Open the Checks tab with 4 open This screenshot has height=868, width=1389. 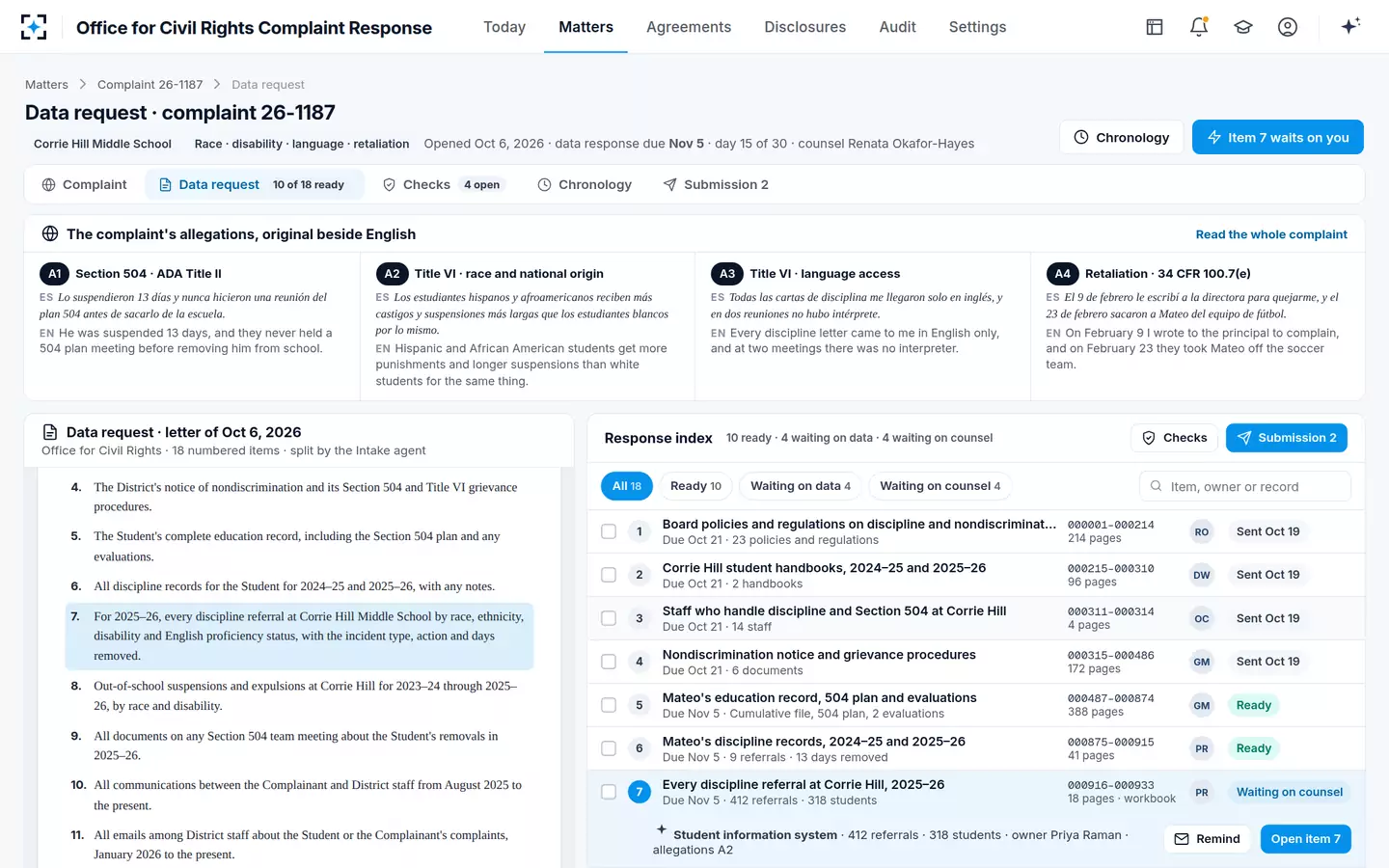coord(442,184)
